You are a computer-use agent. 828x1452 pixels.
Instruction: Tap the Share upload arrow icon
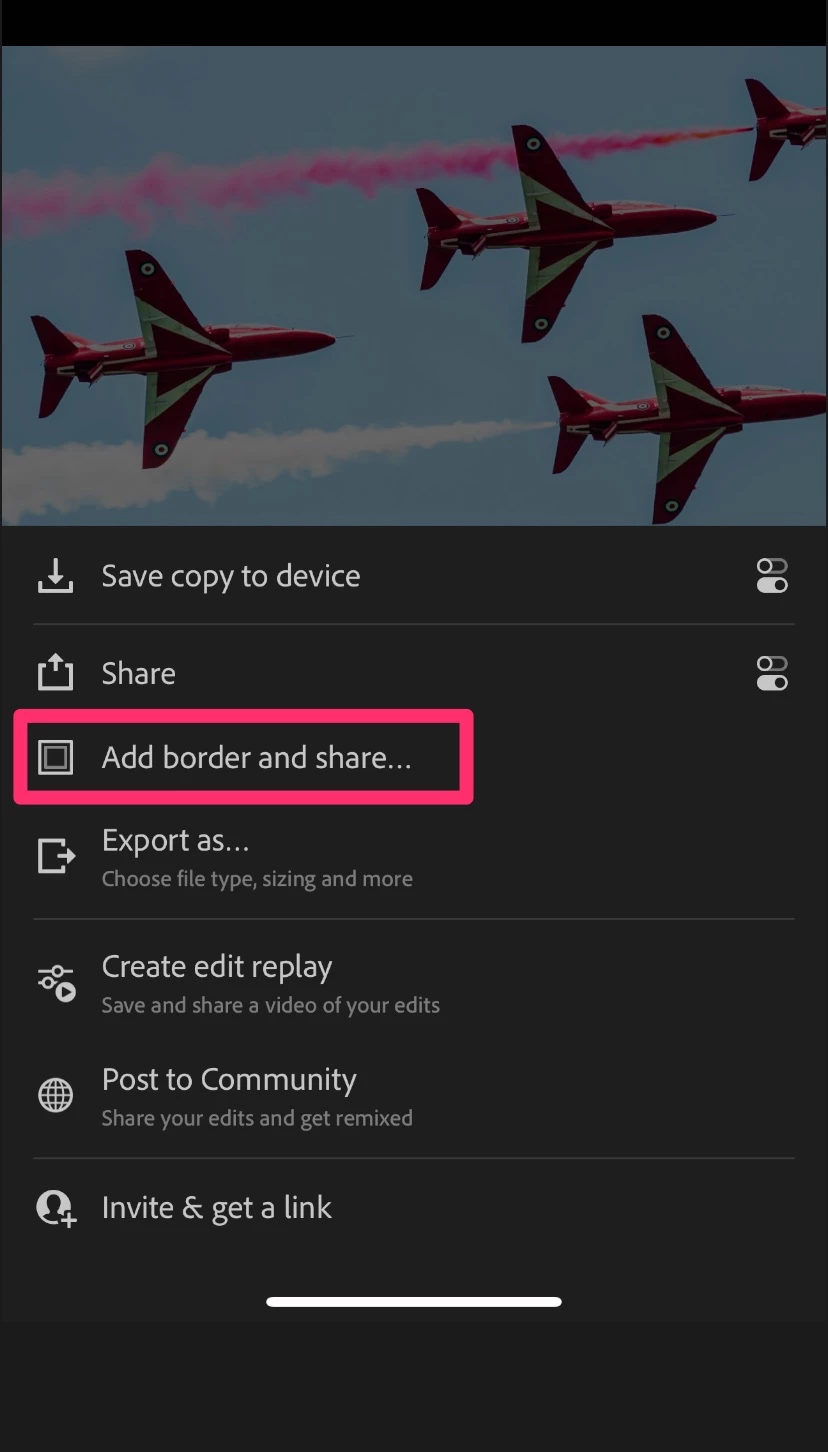pos(55,672)
